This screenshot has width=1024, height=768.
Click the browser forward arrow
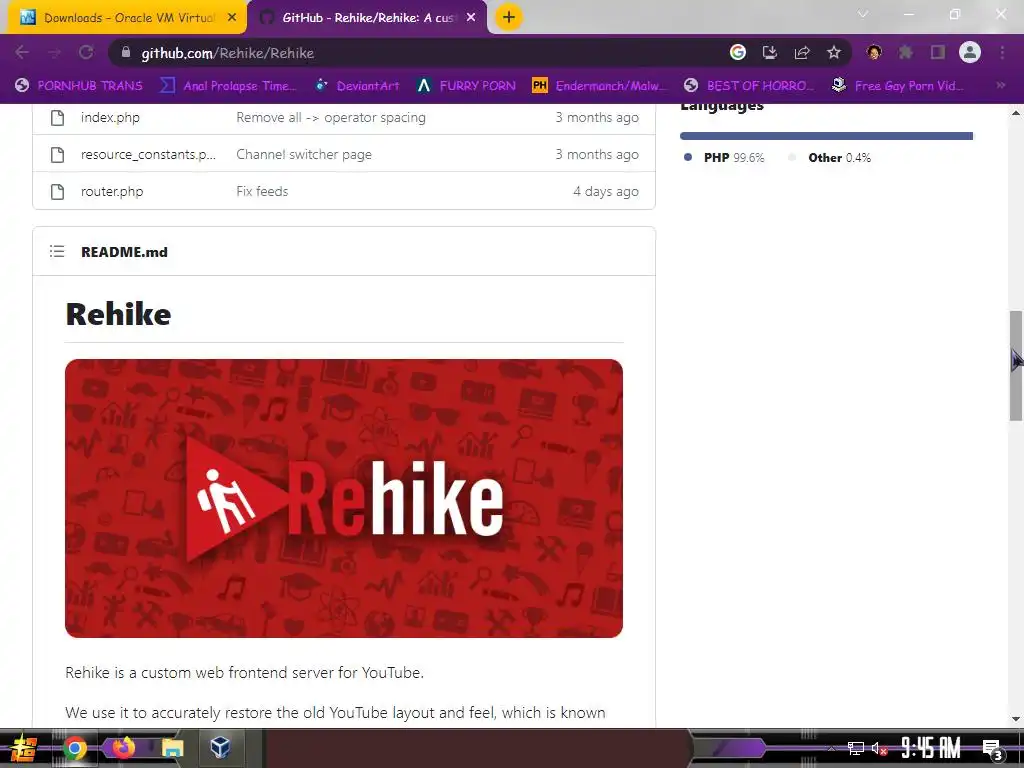pyautogui.click(x=55, y=52)
